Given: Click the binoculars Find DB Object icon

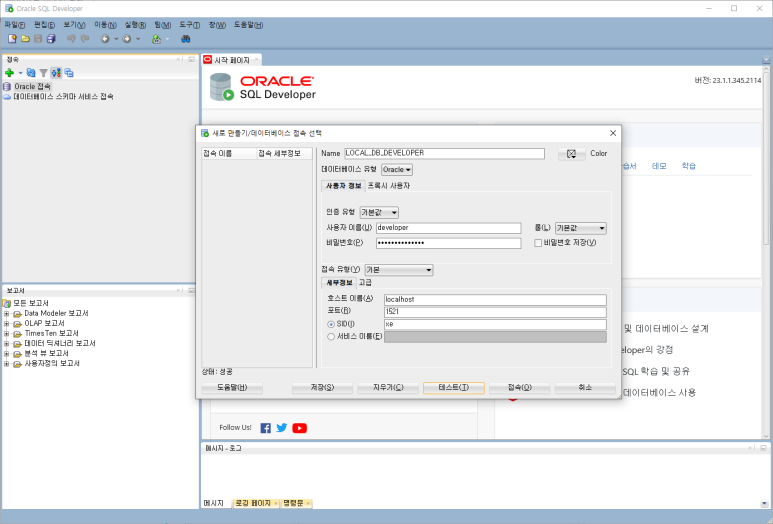Looking at the screenshot, I should 185,38.
